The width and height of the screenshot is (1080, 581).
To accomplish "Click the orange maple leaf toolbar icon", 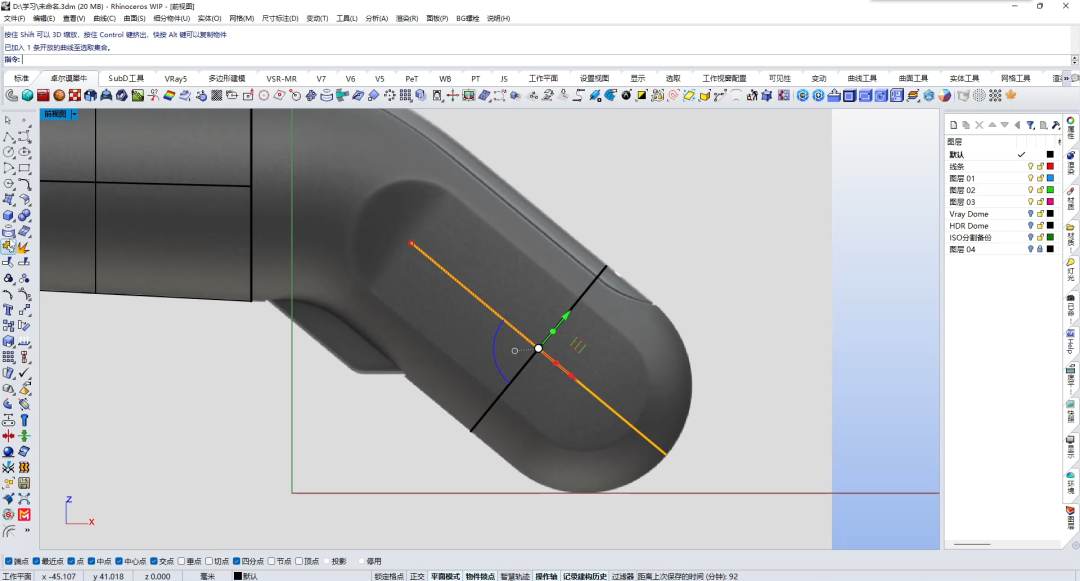I will pos(1011,96).
